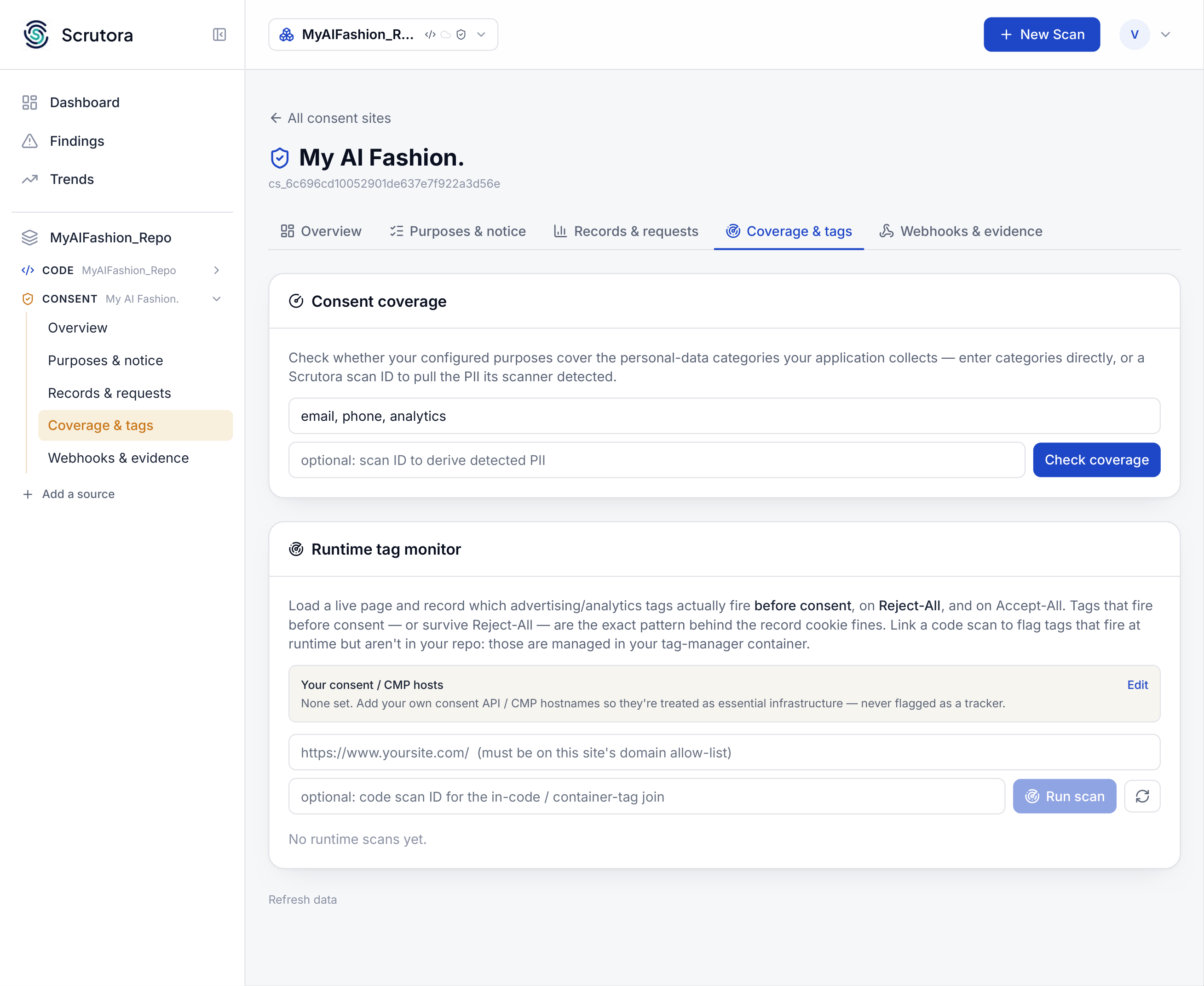Go back to All consent sites
The image size is (1204, 986).
click(x=330, y=118)
